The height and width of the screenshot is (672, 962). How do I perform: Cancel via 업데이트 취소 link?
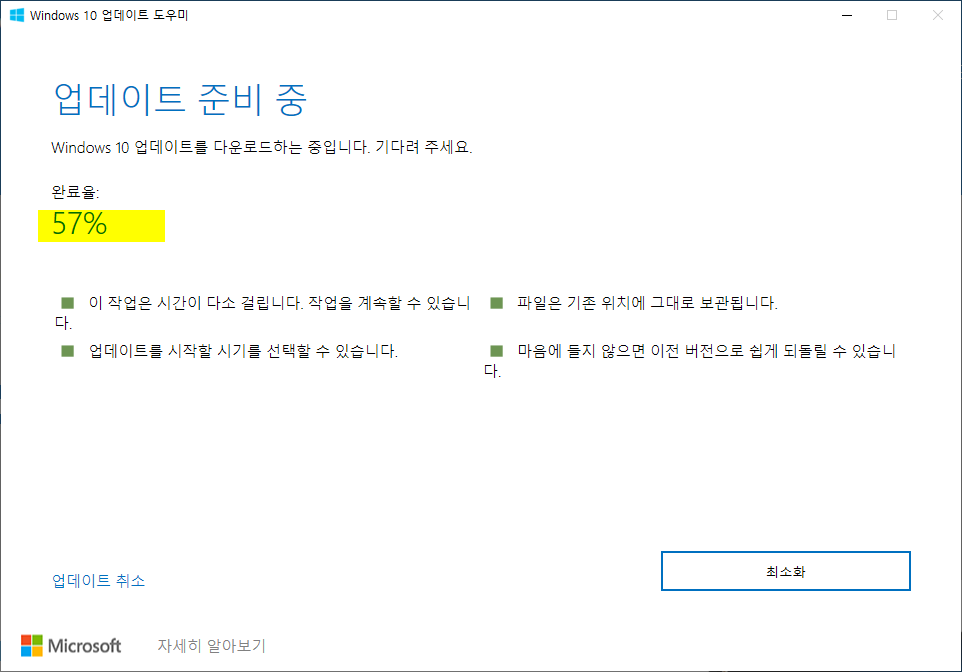click(x=99, y=581)
